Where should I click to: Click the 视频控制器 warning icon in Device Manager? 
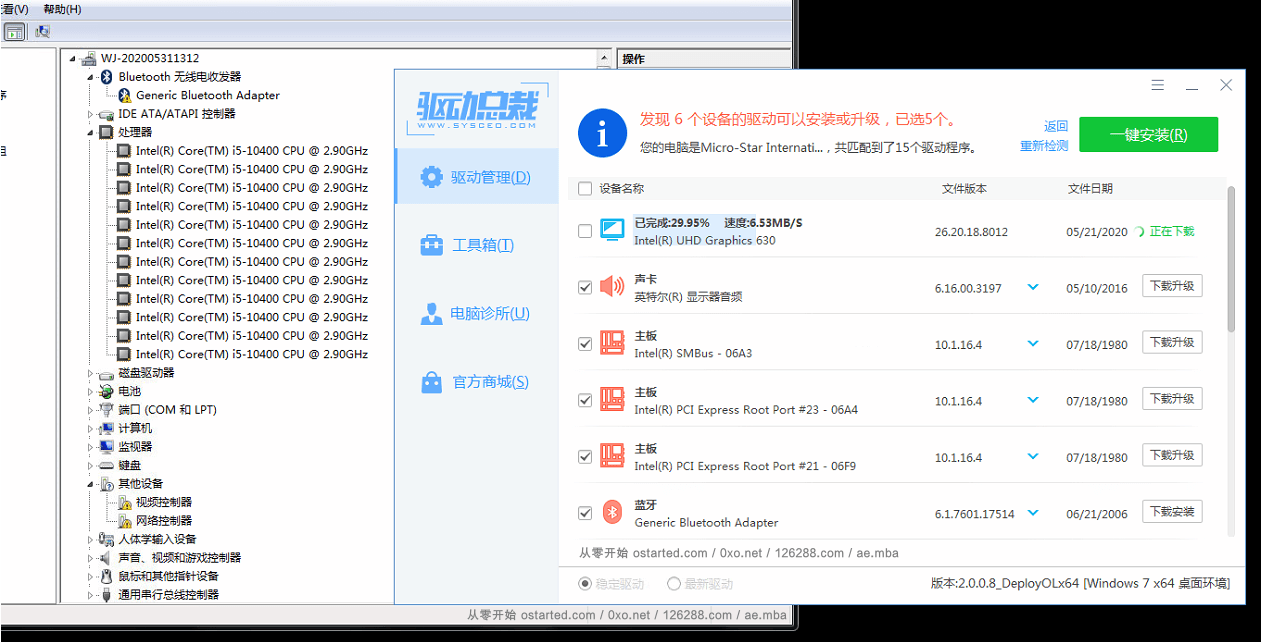pyautogui.click(x=124, y=502)
